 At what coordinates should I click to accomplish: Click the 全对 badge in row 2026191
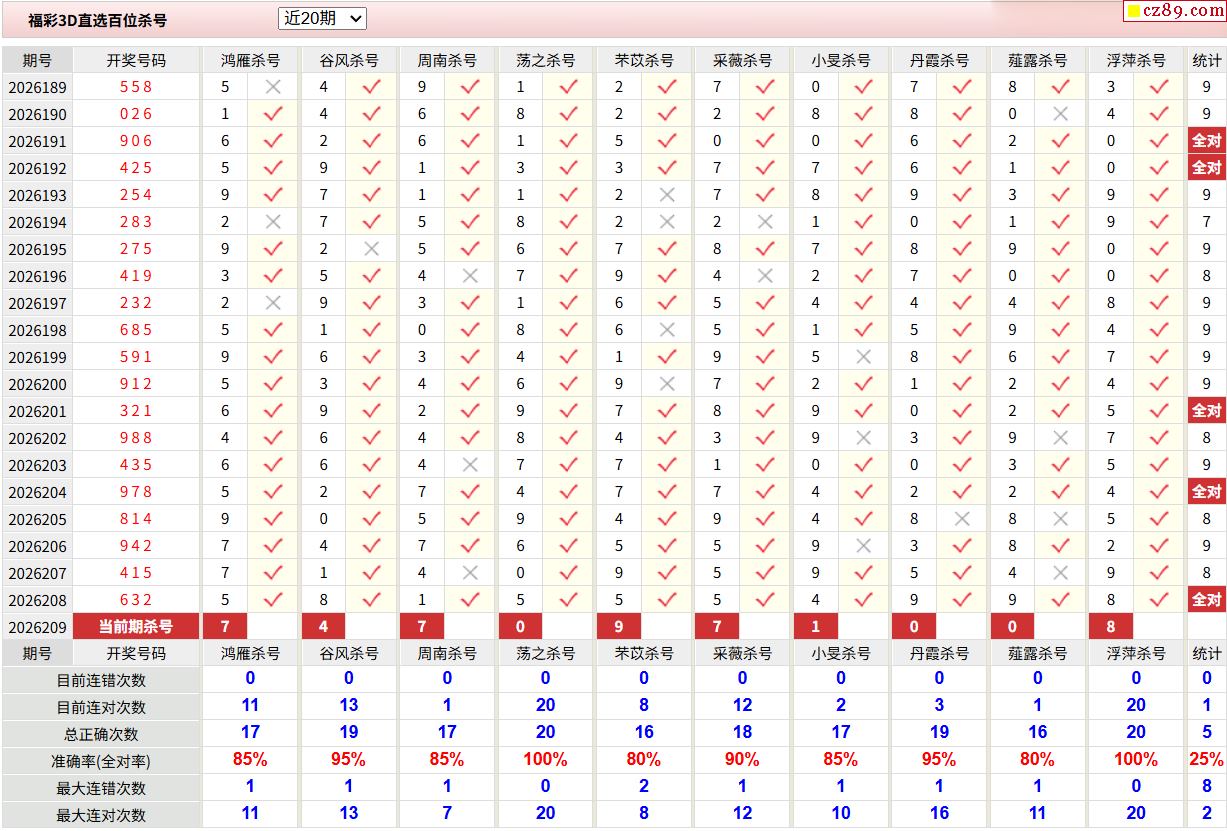pyautogui.click(x=1207, y=141)
